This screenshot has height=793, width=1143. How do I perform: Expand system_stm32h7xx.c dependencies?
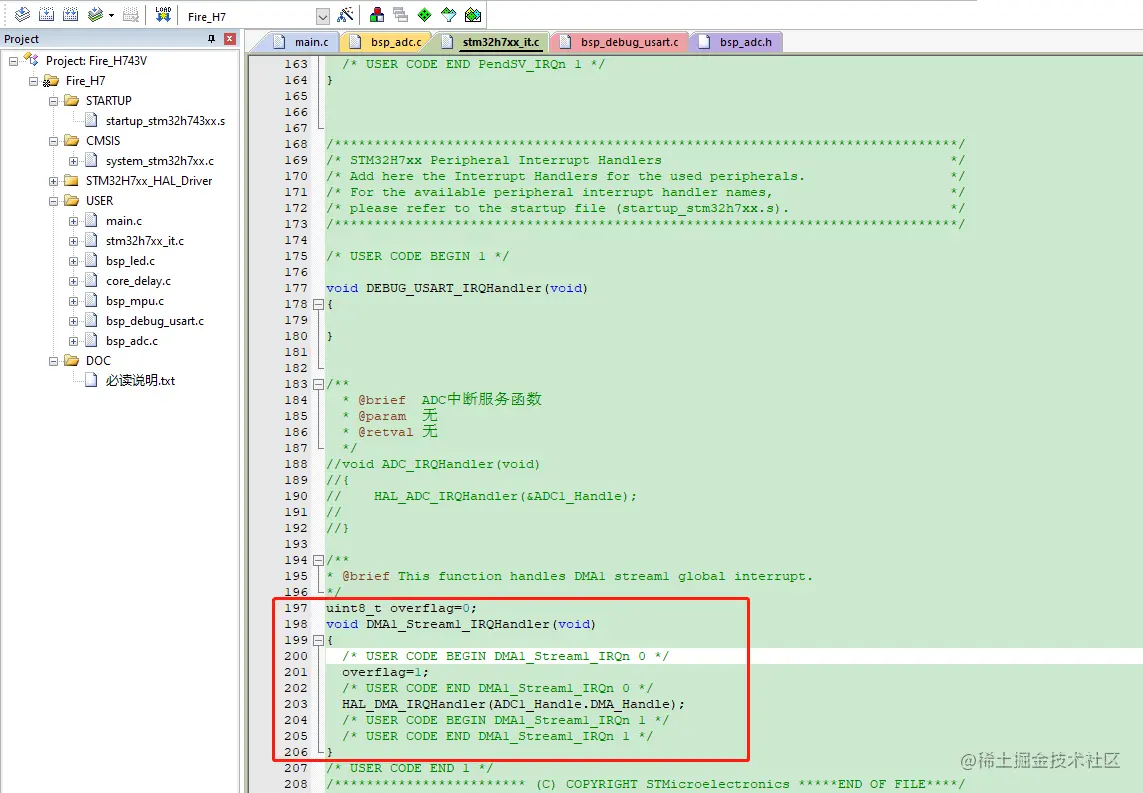pos(74,161)
